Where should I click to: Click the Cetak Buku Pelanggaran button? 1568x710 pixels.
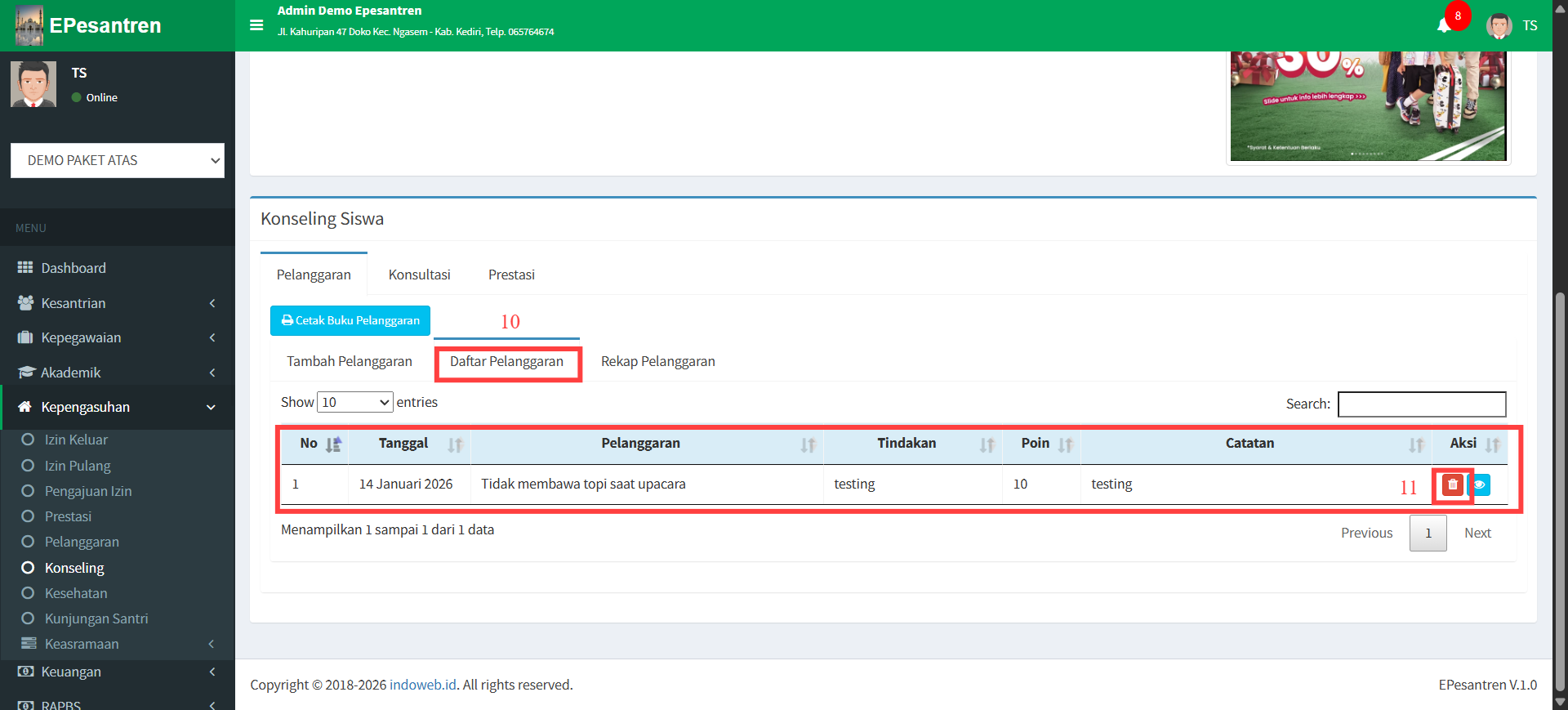[x=350, y=320]
